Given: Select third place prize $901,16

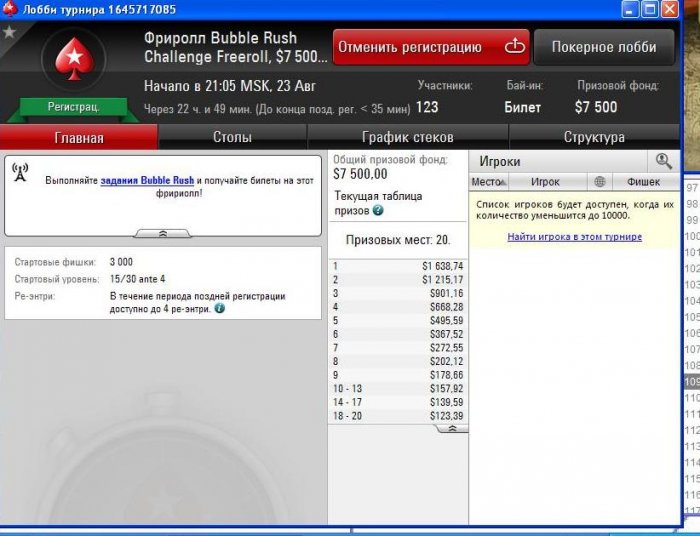Looking at the screenshot, I should click(398, 293).
